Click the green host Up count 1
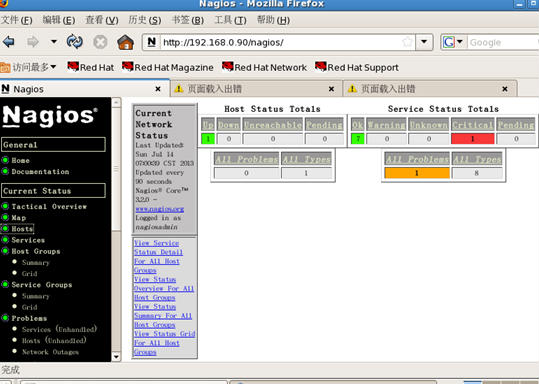This screenshot has height=384, width=539. (208, 139)
